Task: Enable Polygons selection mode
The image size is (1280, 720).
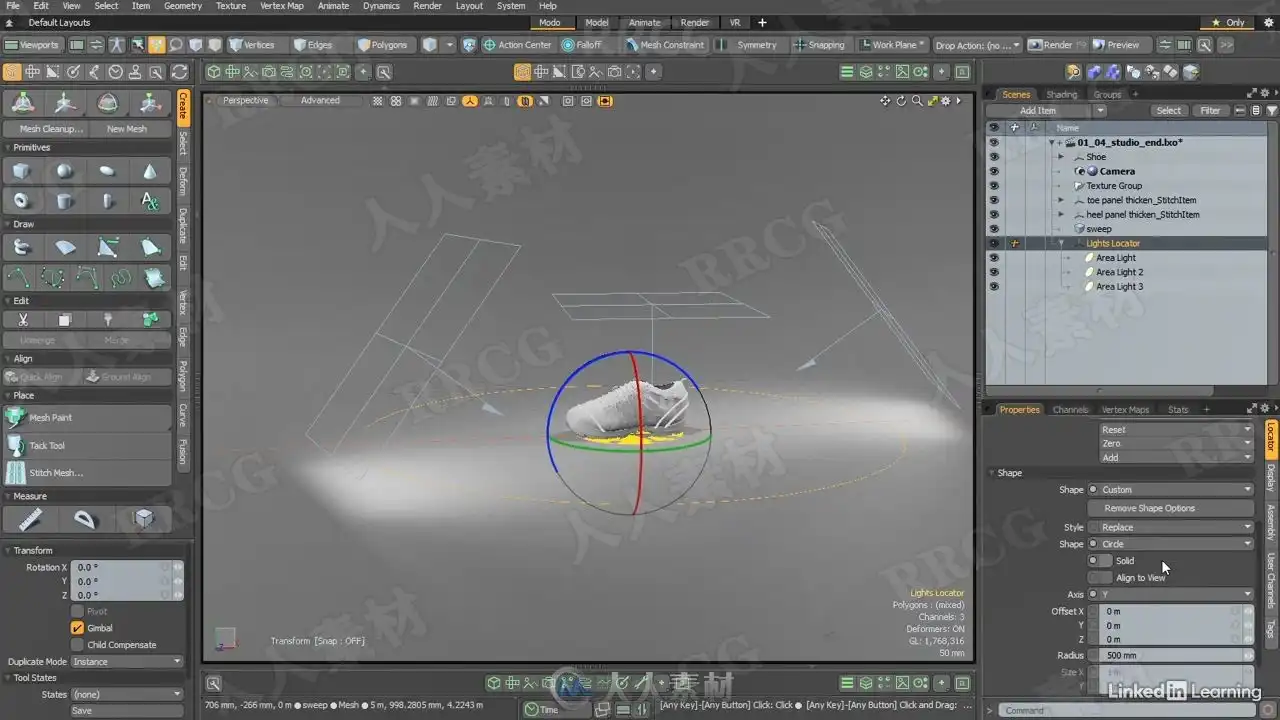Action: tap(383, 45)
